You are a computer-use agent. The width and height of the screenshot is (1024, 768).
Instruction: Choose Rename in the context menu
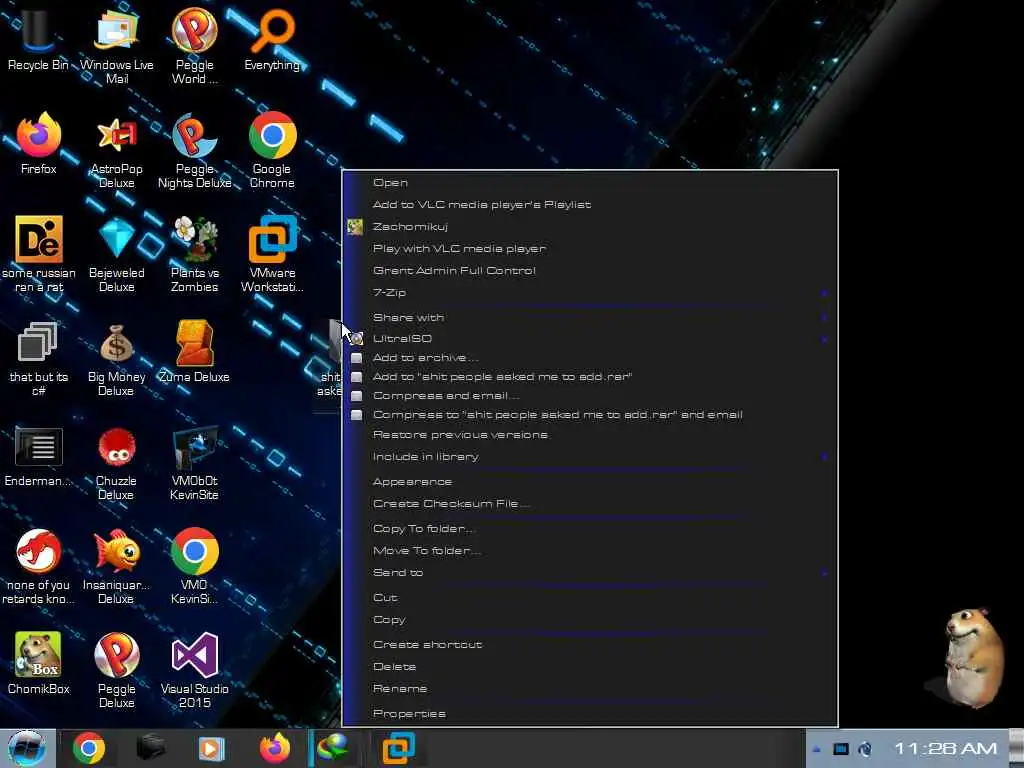[590, 688]
